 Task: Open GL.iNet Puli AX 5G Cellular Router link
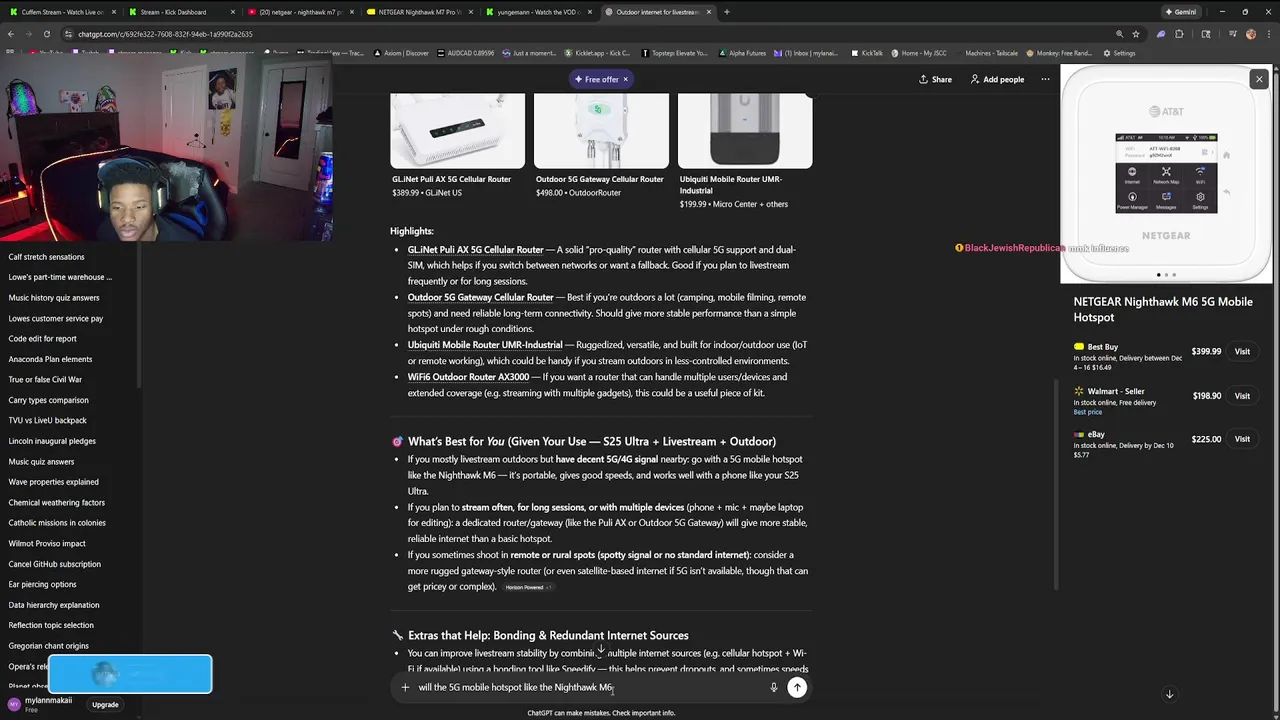tap(475, 250)
